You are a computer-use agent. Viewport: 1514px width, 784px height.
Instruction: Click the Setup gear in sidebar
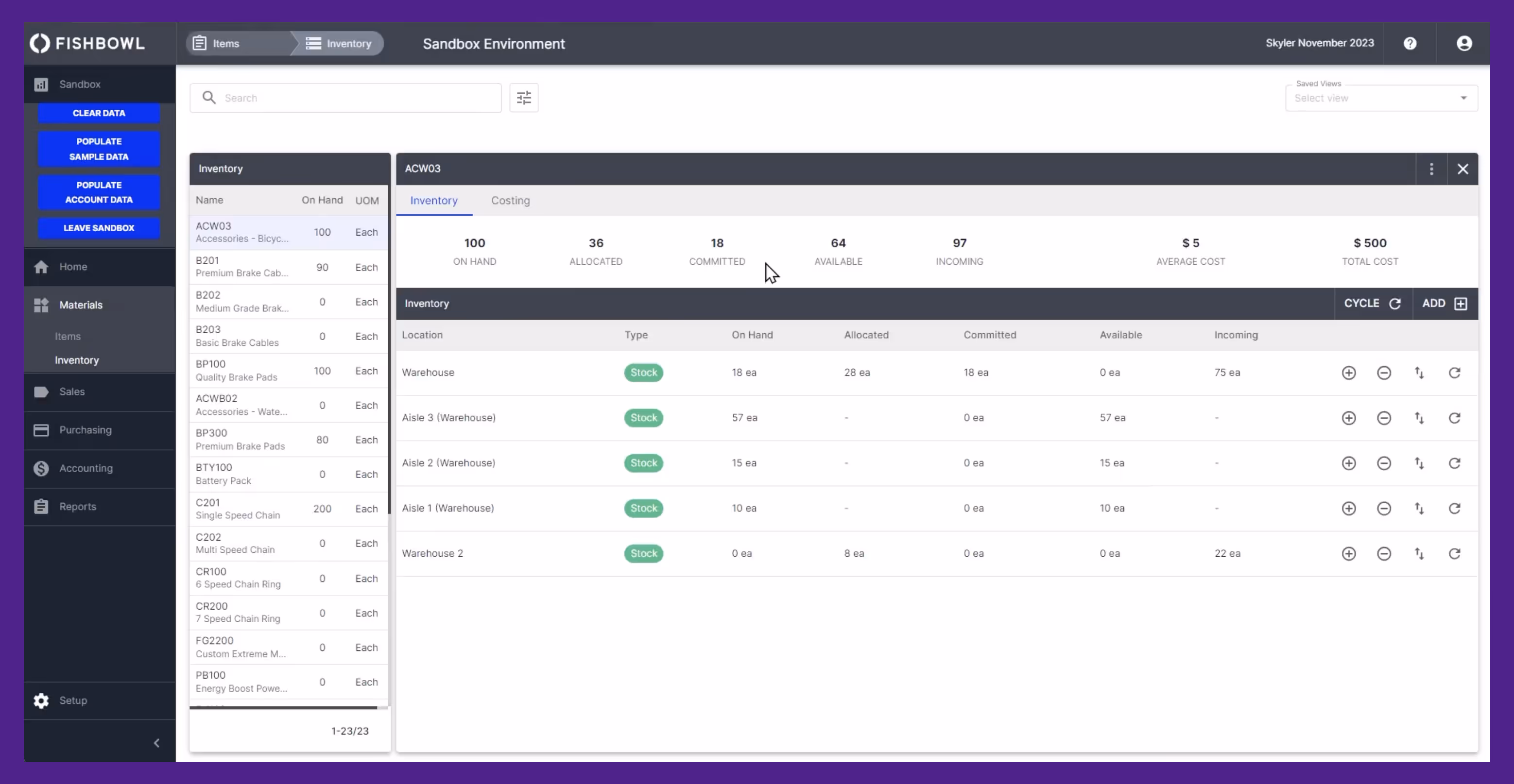pyautogui.click(x=41, y=700)
